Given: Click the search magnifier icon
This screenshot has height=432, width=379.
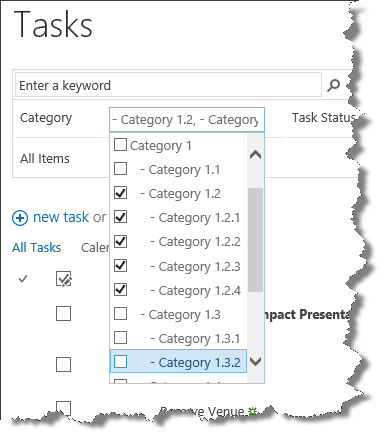Looking at the screenshot, I should click(333, 85).
